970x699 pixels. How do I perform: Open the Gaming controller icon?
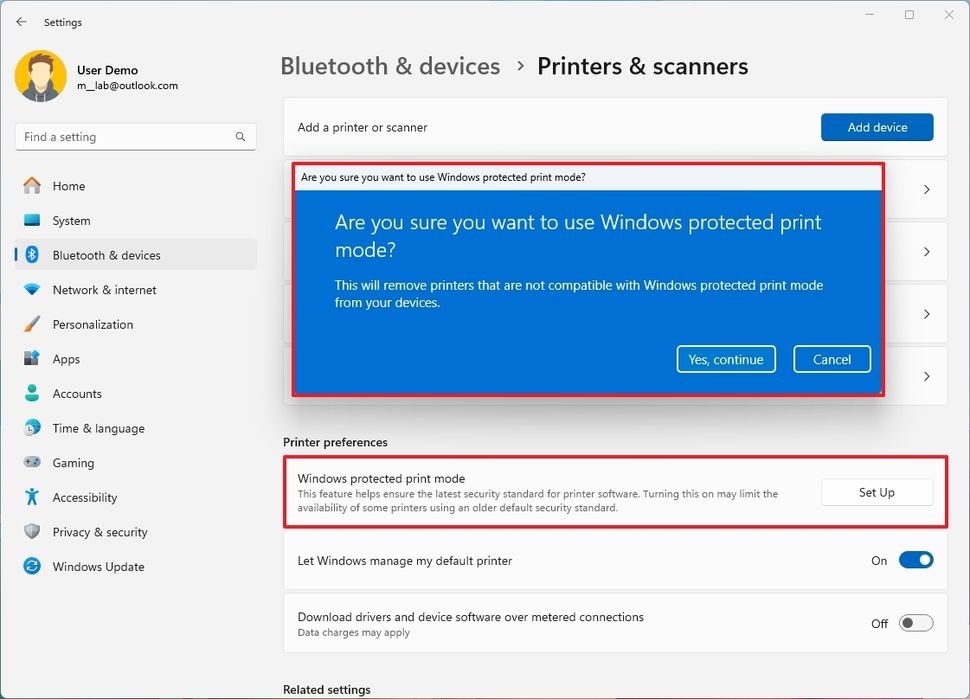click(x=33, y=462)
